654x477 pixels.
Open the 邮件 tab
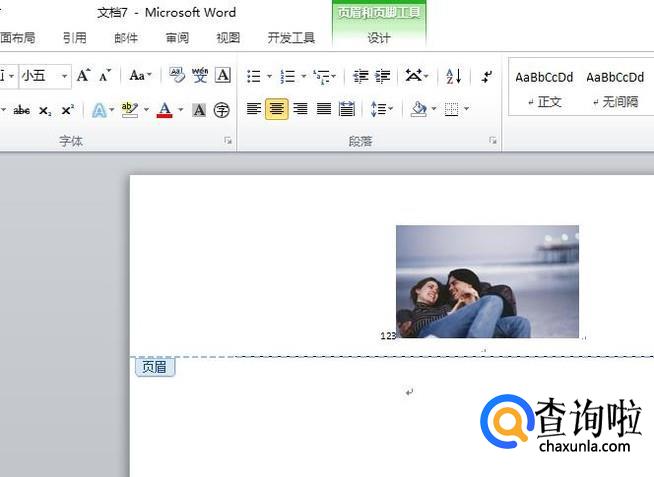[x=126, y=38]
